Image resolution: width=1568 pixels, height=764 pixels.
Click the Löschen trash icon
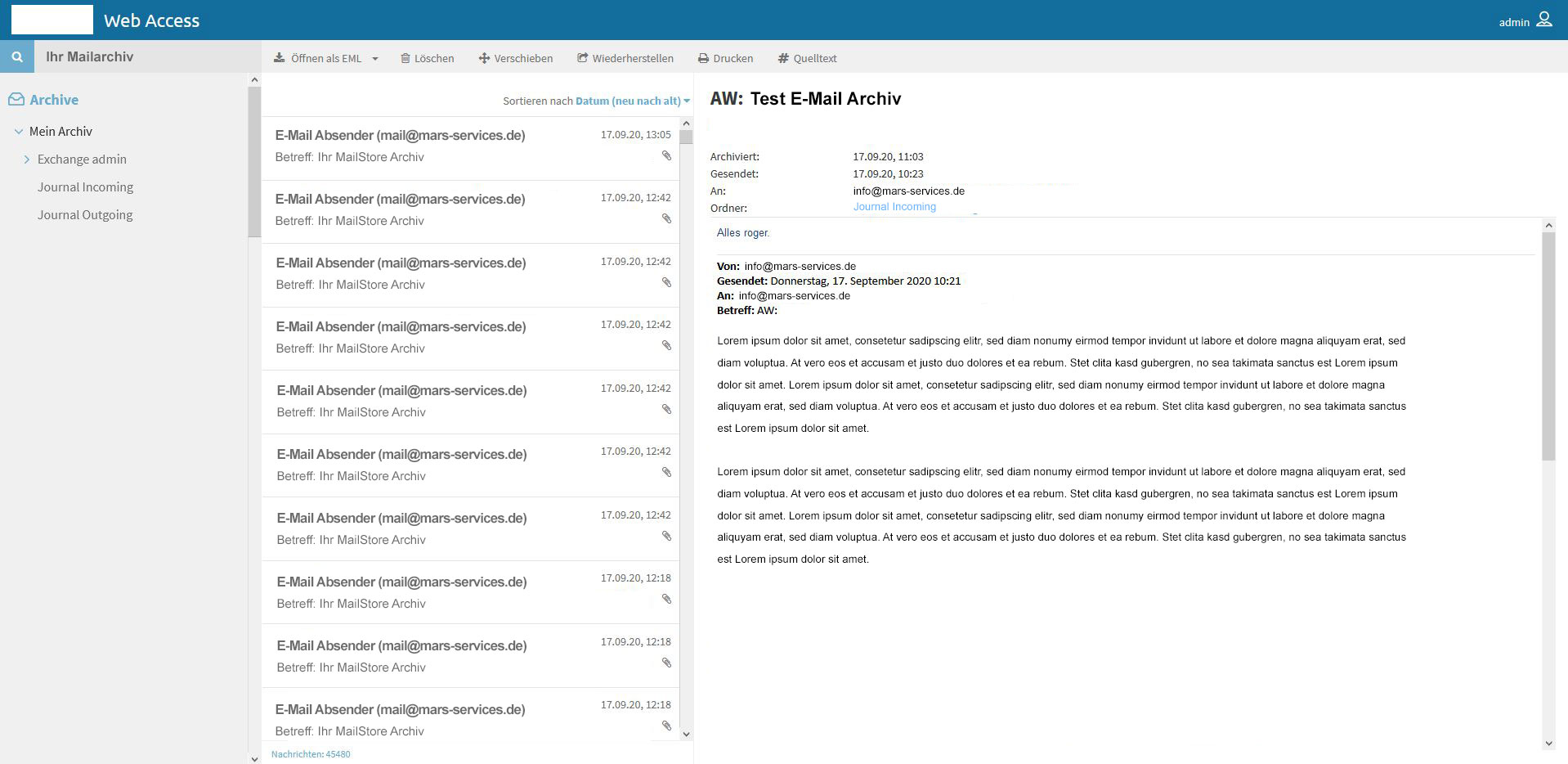(405, 58)
